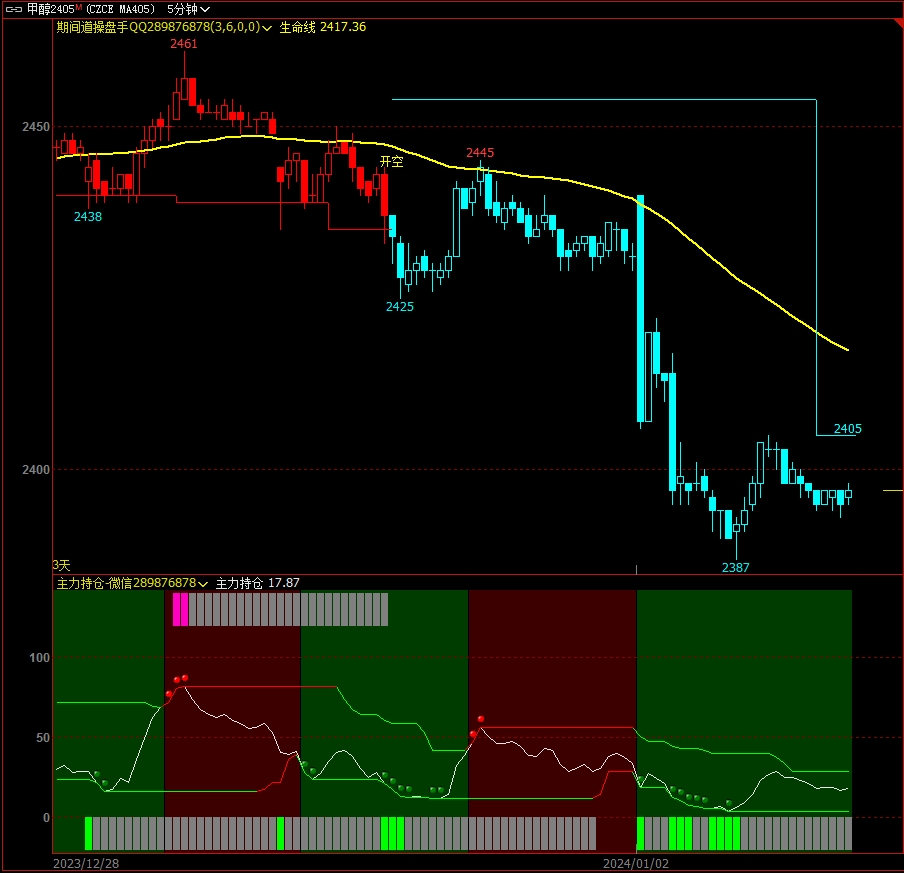Click the red M marker after 甲醇2405
The image size is (904, 873).
click(78, 7)
